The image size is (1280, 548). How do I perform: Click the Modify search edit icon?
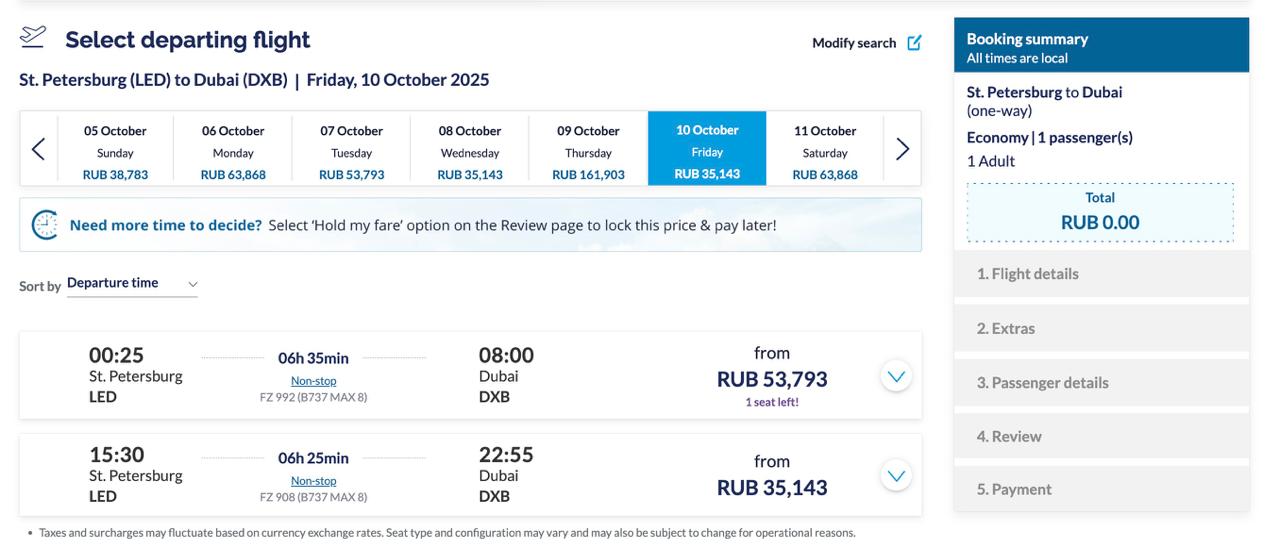coord(914,43)
